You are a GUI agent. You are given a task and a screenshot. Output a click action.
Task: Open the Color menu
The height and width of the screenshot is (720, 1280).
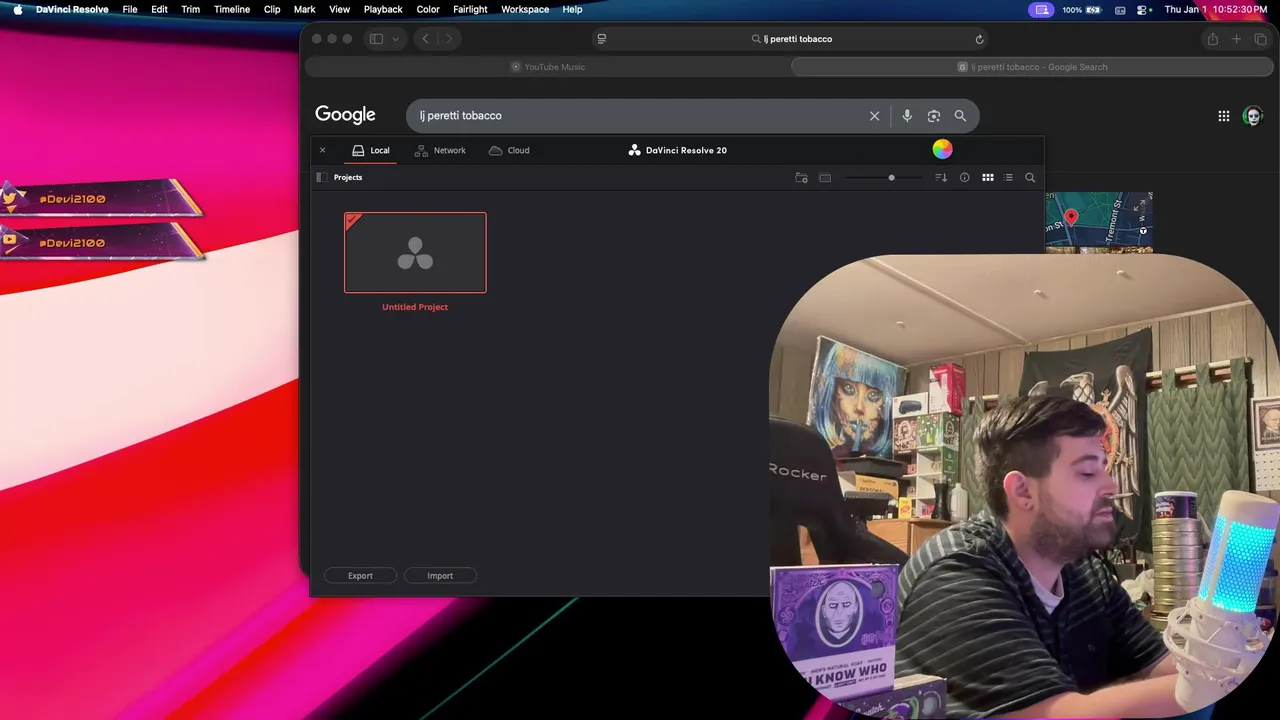pyautogui.click(x=428, y=9)
